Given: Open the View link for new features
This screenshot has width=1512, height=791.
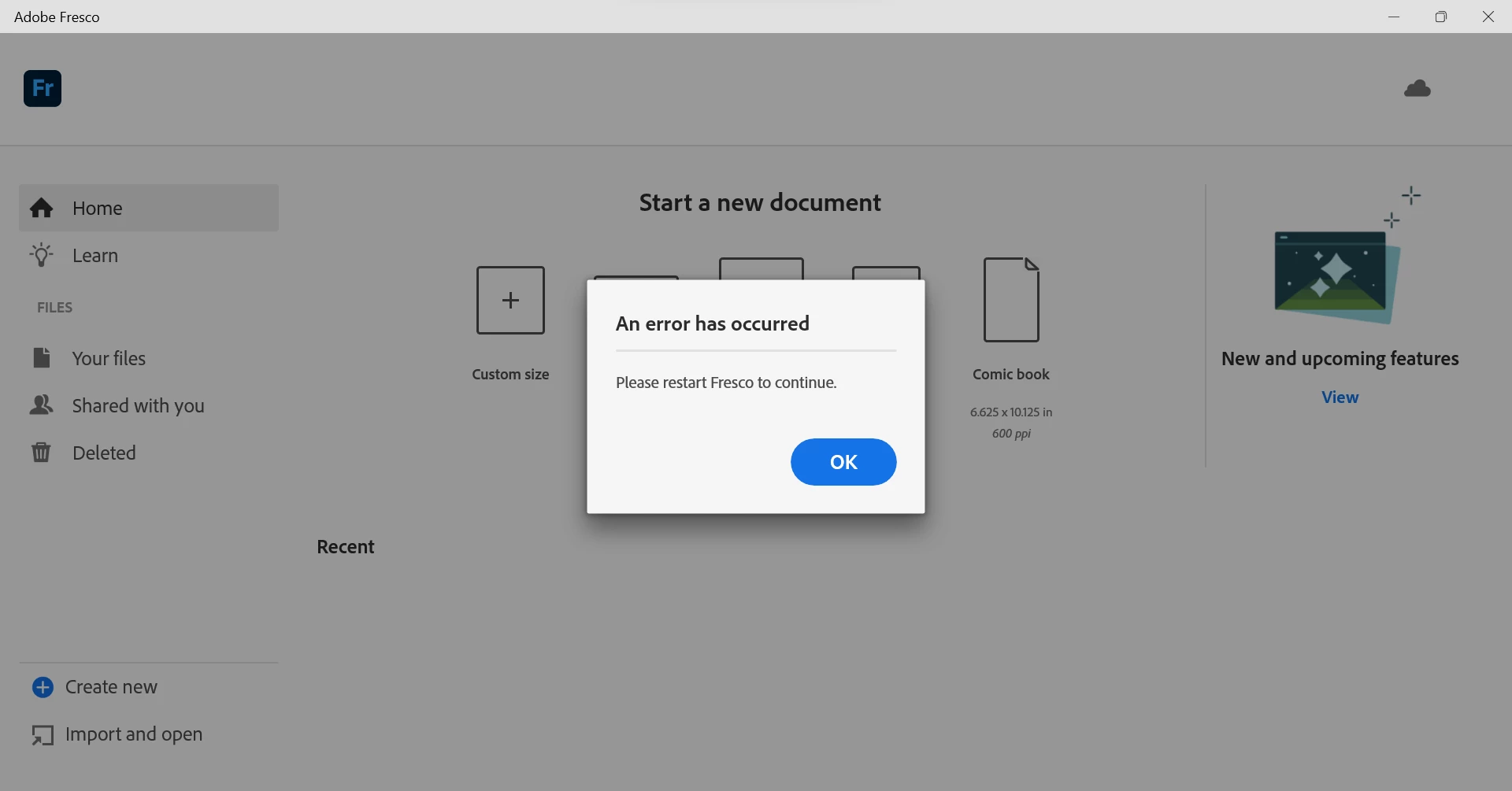Looking at the screenshot, I should point(1340,397).
